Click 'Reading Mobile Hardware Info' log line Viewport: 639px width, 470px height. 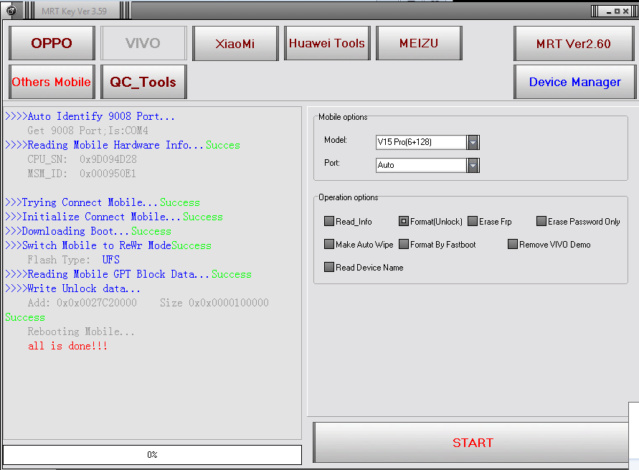(x=122, y=145)
